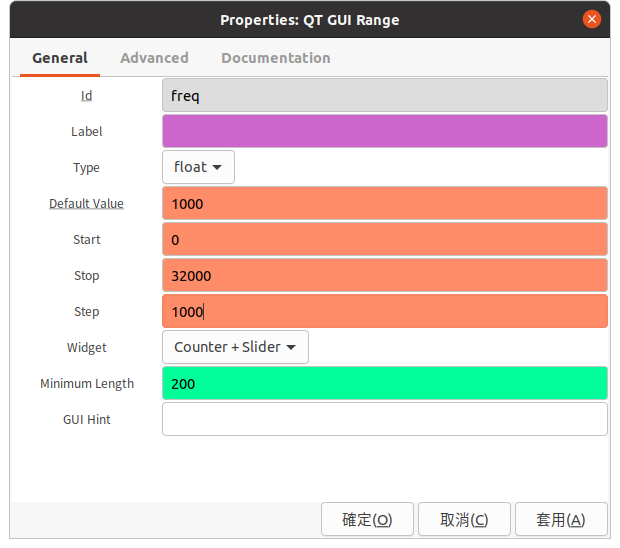Close the Properties dialog with the orange X
620x548 pixels.
click(592, 19)
